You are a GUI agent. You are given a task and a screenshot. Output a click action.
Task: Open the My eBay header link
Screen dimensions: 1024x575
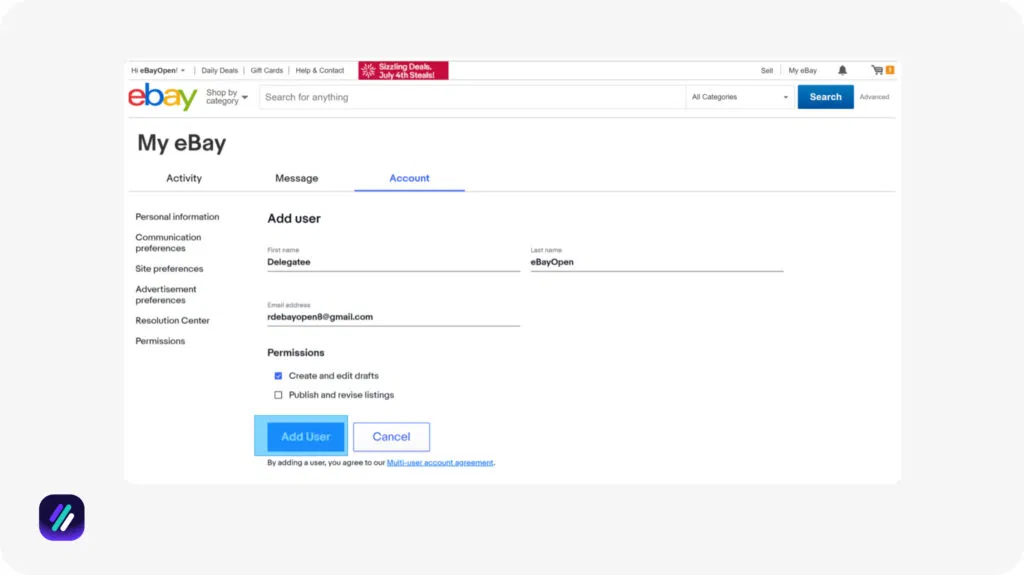coord(803,71)
